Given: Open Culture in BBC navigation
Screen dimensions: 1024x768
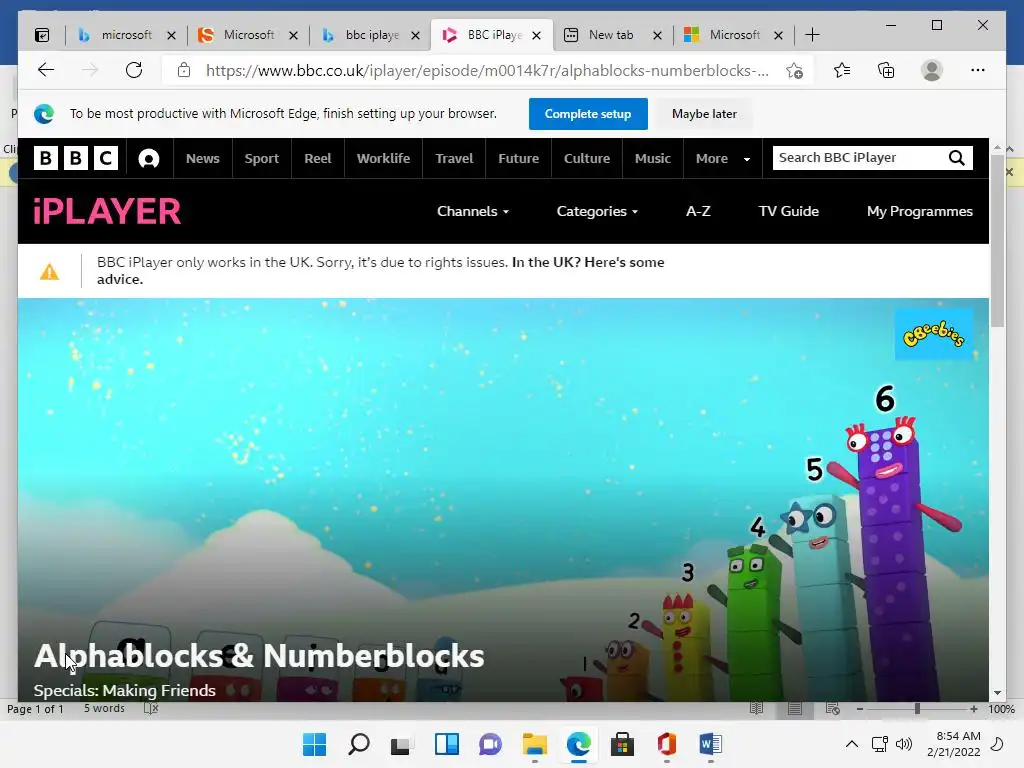Looking at the screenshot, I should coord(586,159).
